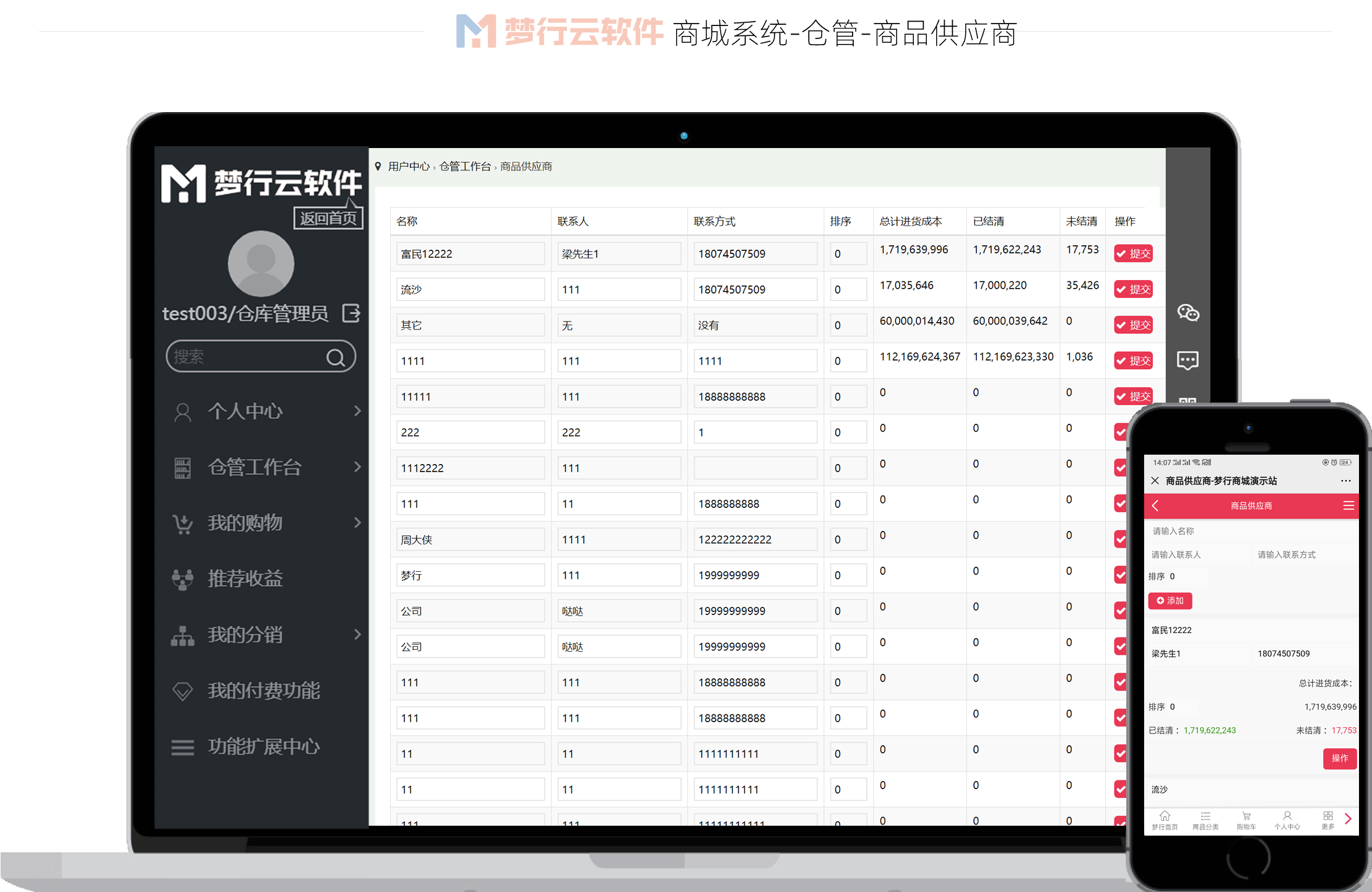Click the search magnifier icon in sidebar

(336, 357)
